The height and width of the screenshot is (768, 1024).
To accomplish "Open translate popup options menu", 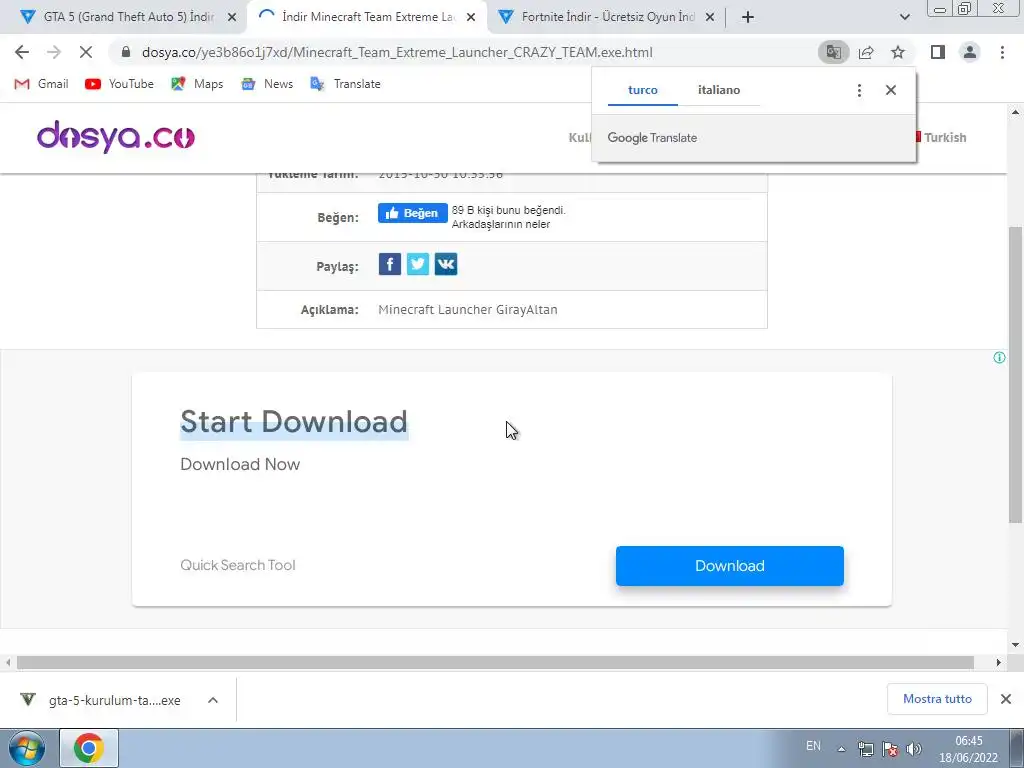I will (x=859, y=90).
